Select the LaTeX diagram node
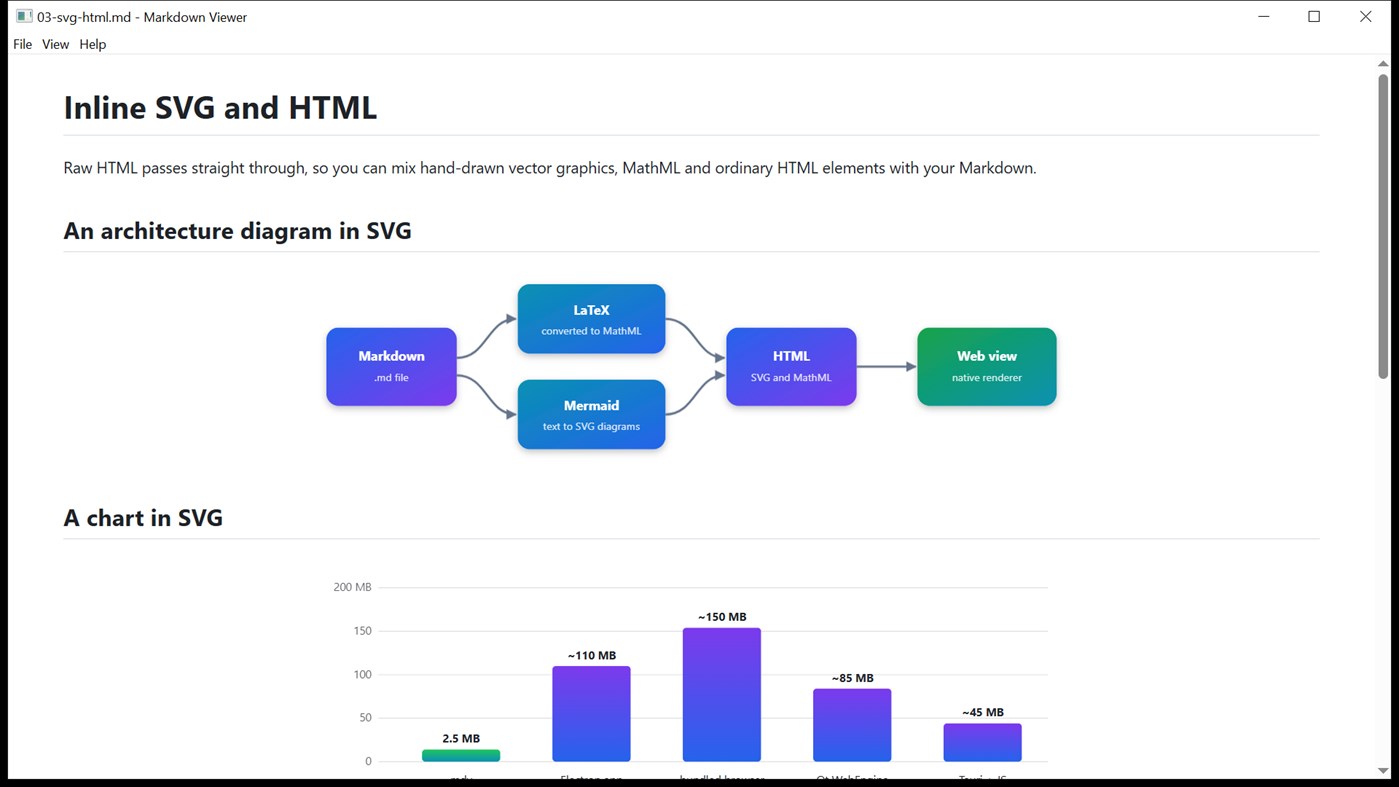 (591, 319)
